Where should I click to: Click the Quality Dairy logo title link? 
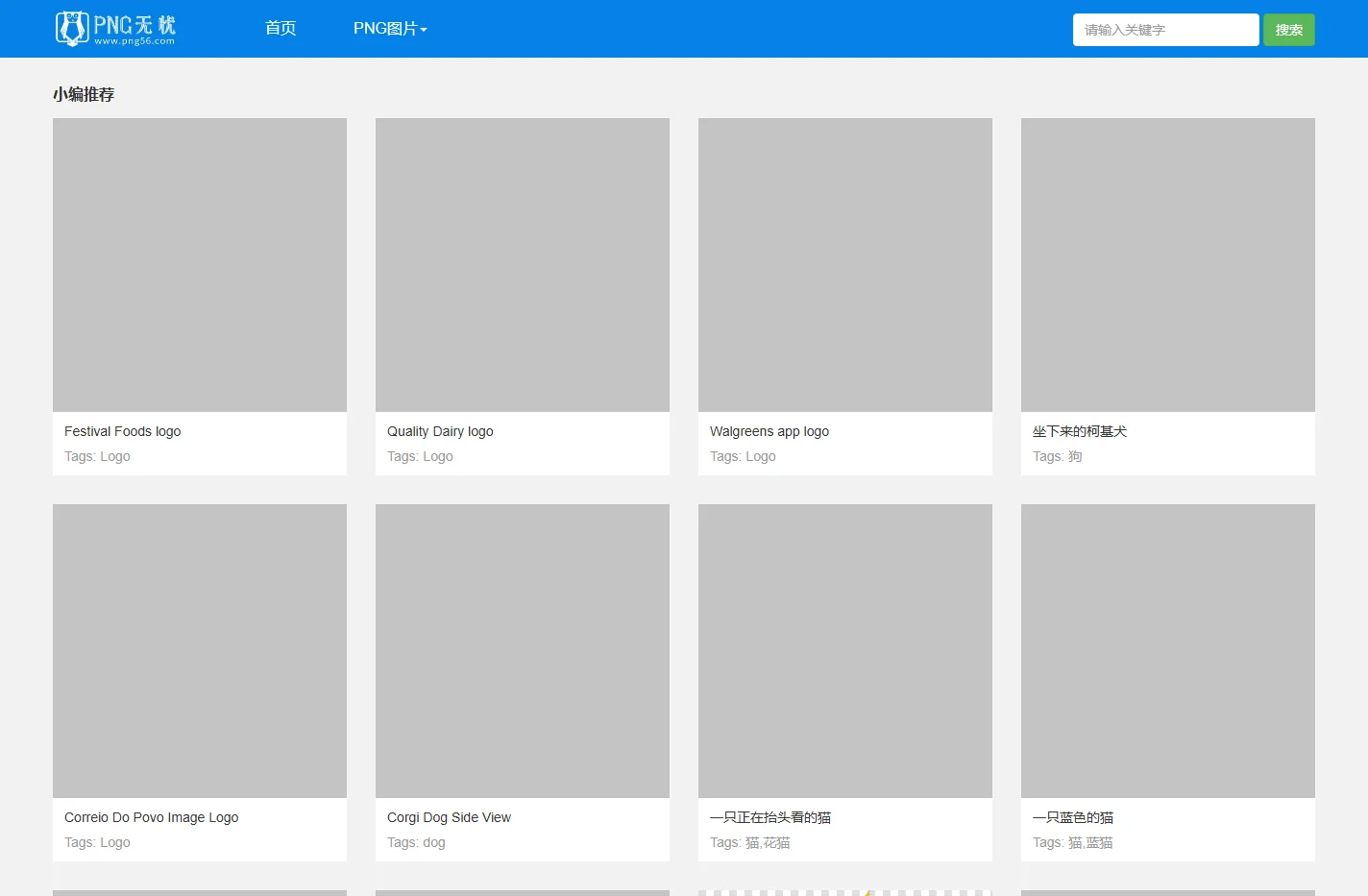[440, 431]
